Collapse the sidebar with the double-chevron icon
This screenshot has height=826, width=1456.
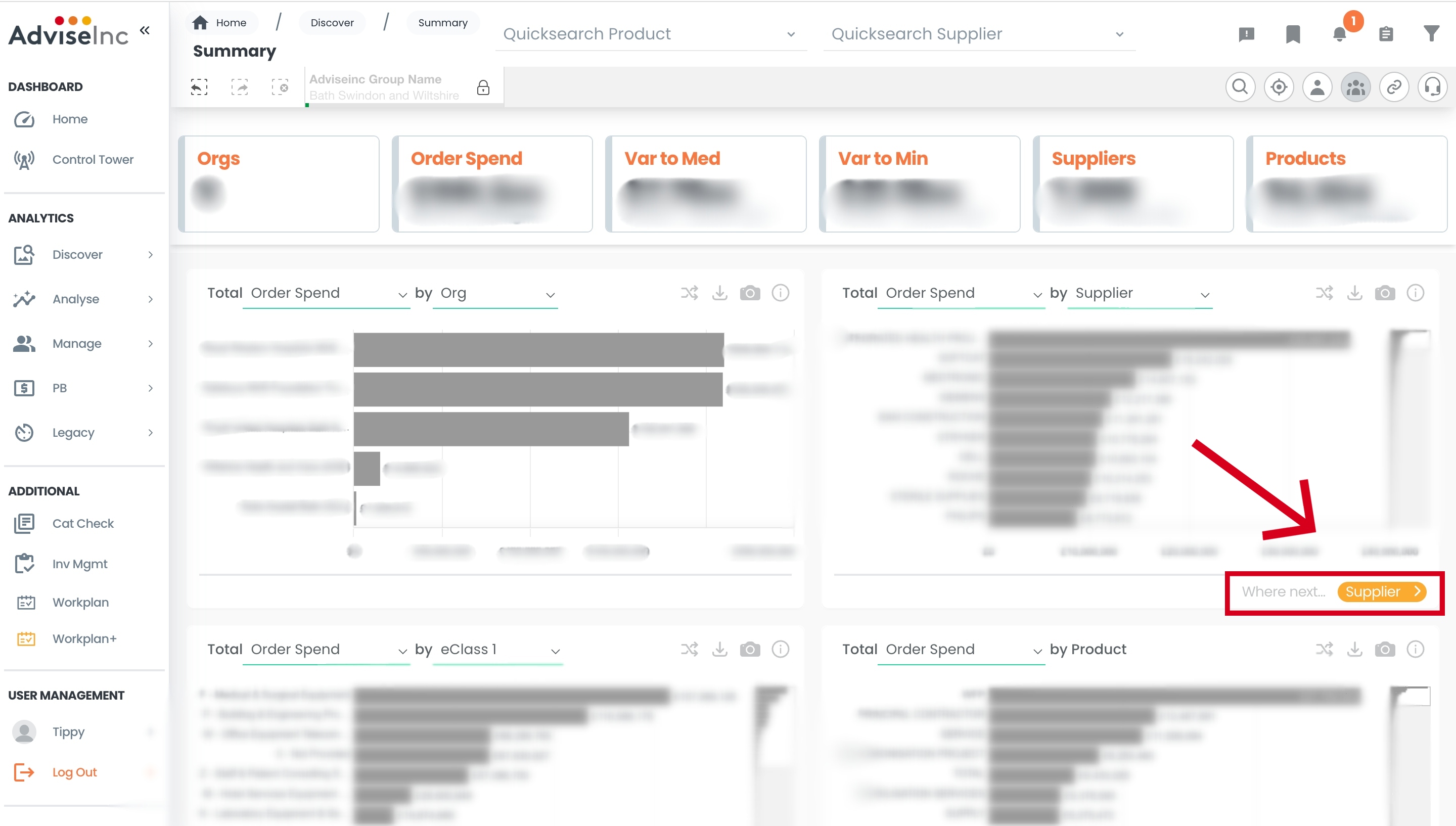coord(145,31)
